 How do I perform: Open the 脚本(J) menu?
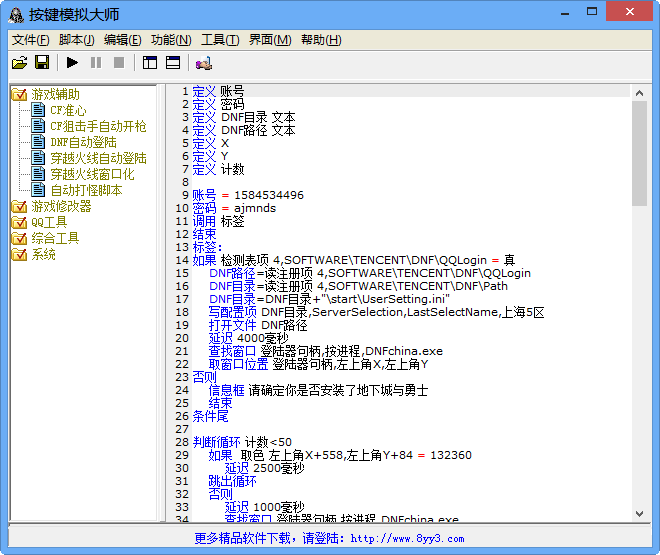[76, 40]
